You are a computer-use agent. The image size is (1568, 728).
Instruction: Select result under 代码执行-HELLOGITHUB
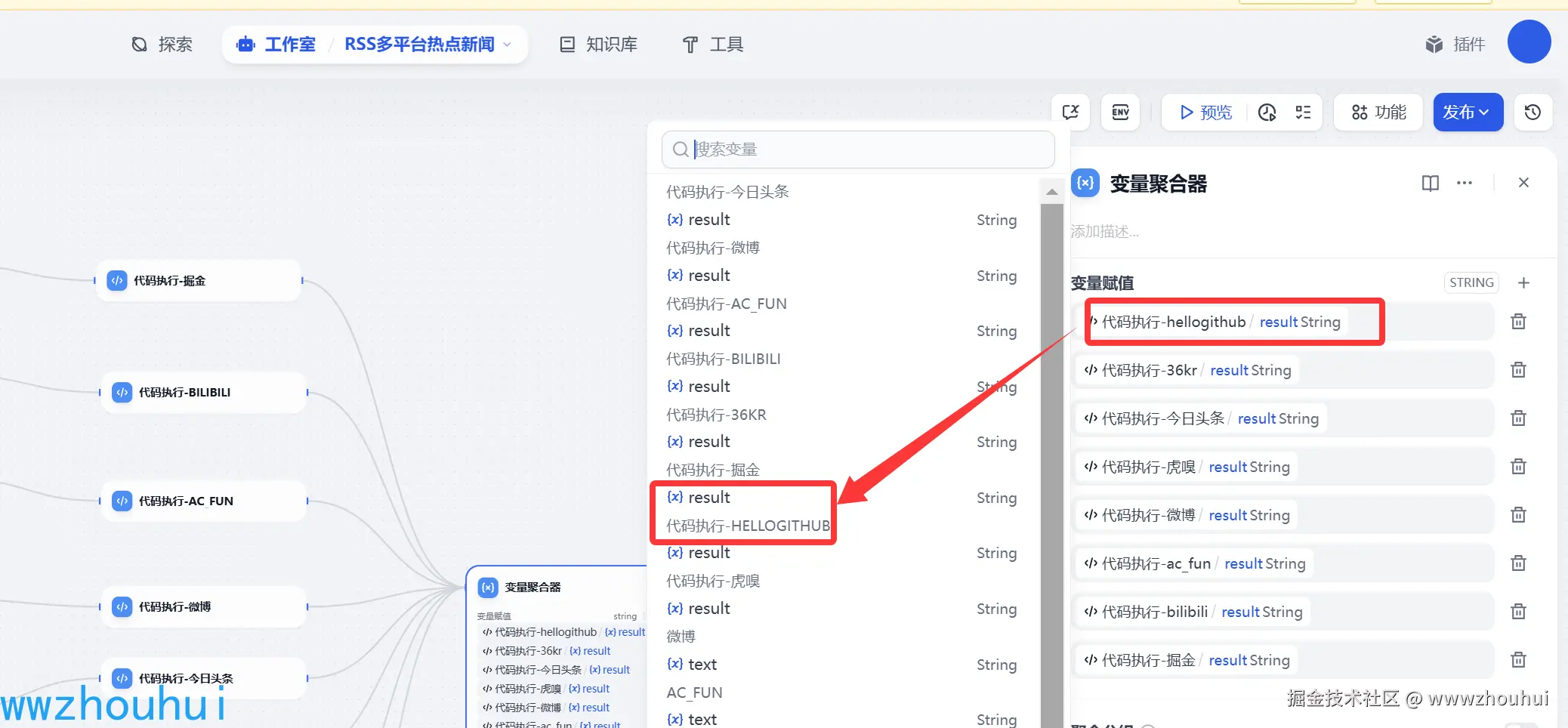coord(841,553)
